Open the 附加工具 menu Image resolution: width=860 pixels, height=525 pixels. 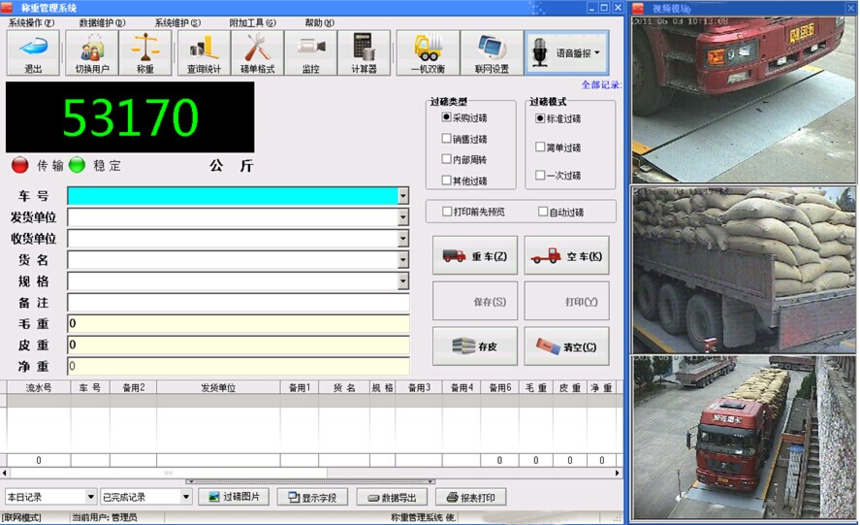tap(252, 22)
